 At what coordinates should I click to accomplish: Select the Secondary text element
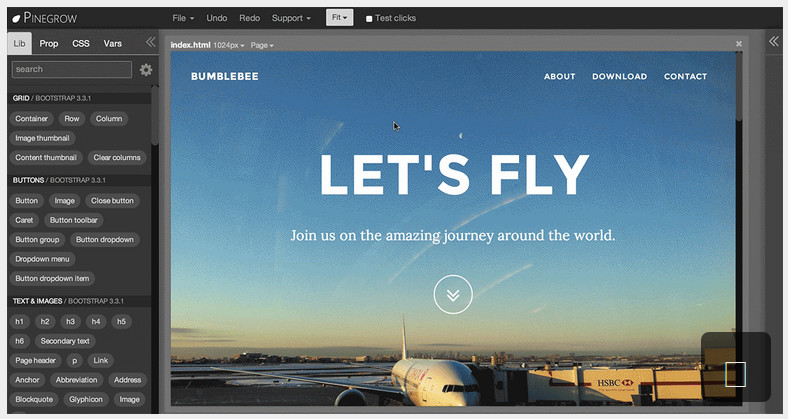tap(65, 341)
